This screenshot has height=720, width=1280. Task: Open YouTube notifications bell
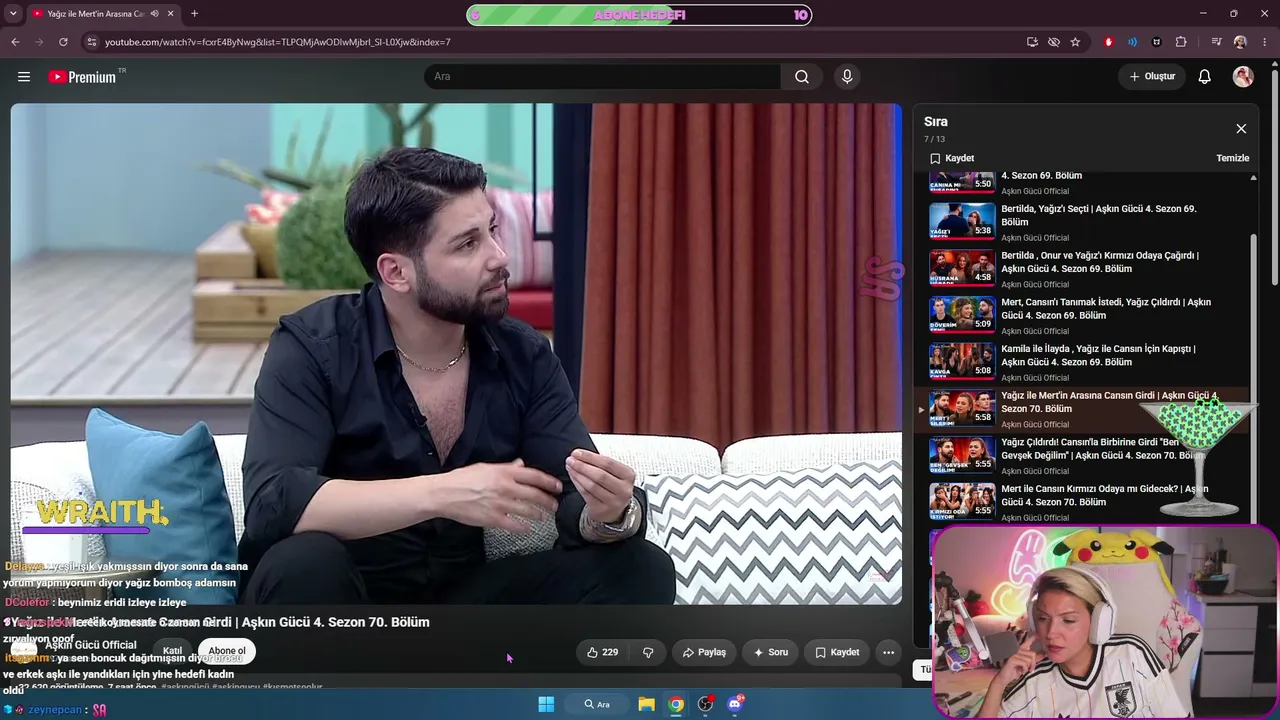click(x=1205, y=77)
